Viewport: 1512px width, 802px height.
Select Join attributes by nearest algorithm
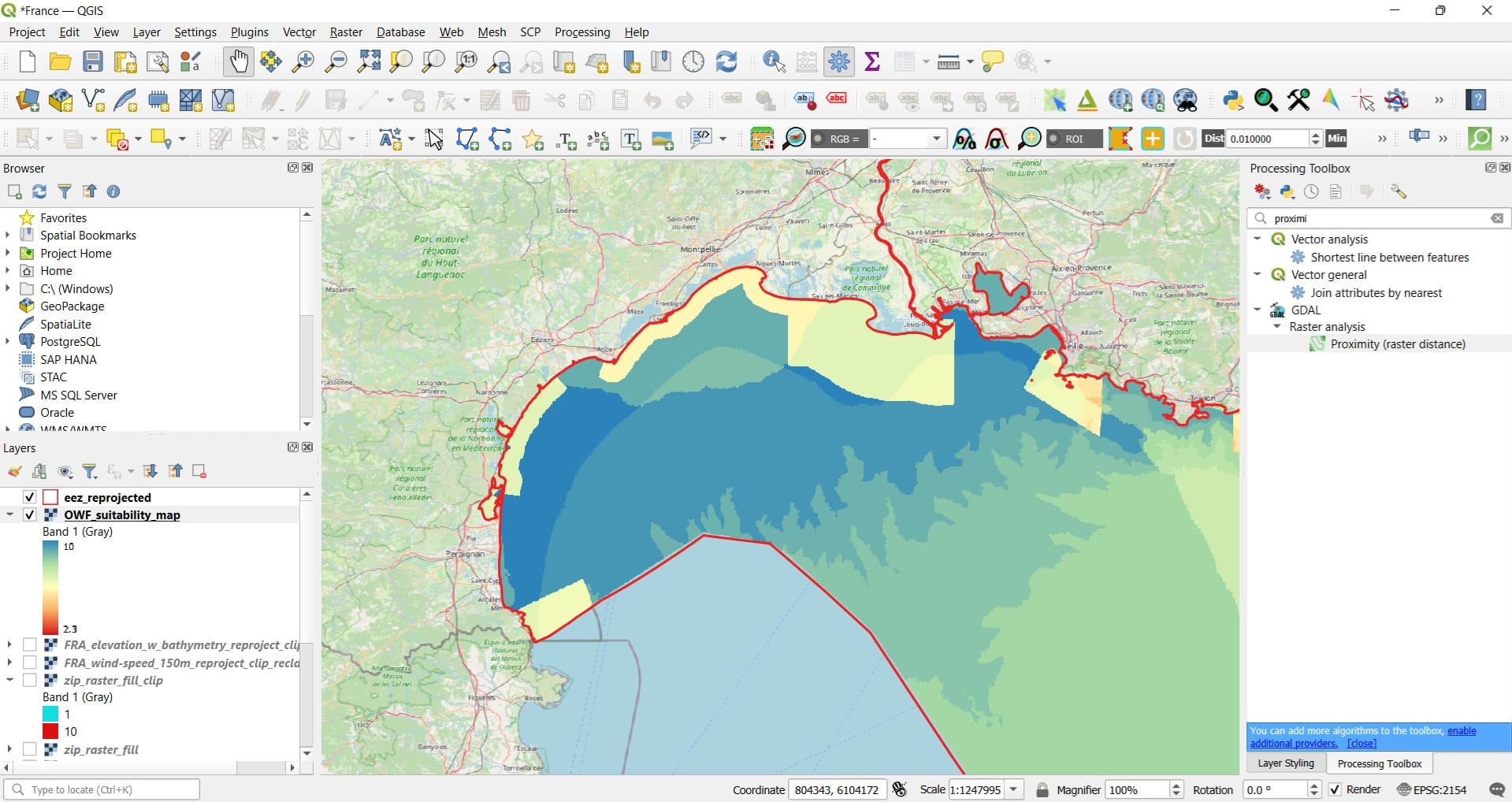[1376, 292]
